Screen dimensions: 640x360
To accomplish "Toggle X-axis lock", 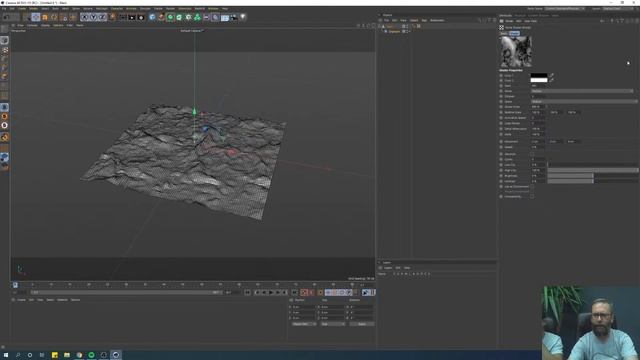I will 84,17.
